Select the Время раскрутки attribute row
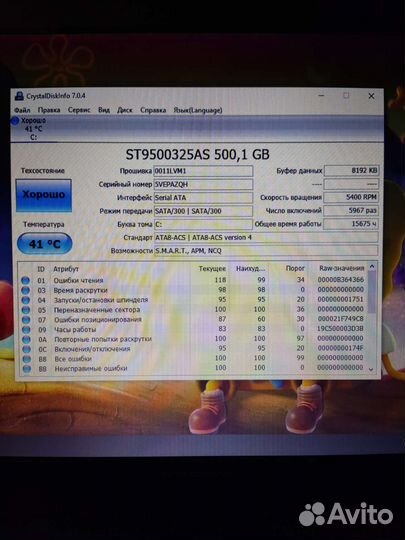 tap(193, 290)
